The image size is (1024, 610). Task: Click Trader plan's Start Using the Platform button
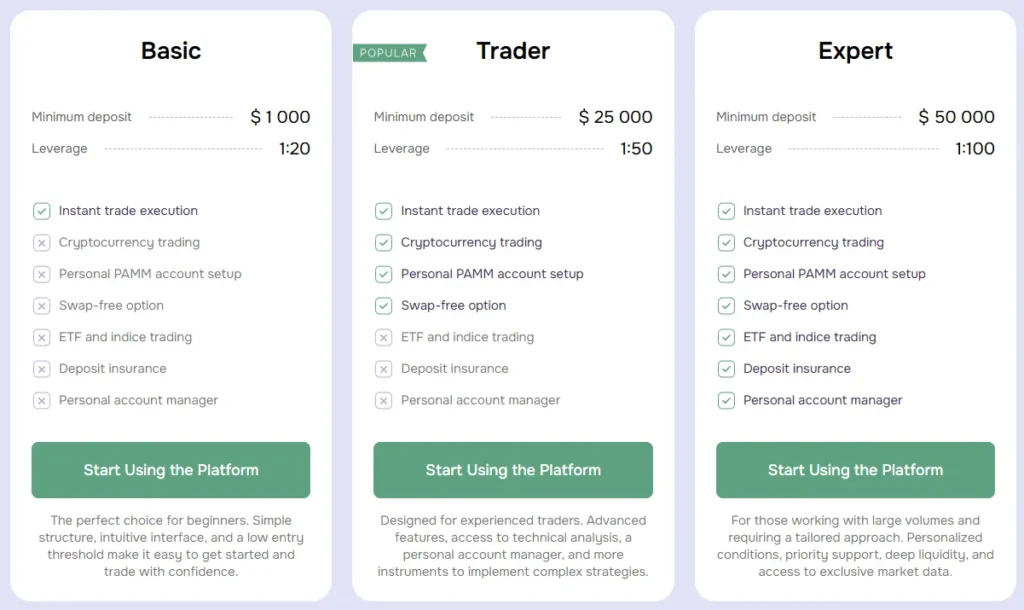[513, 470]
